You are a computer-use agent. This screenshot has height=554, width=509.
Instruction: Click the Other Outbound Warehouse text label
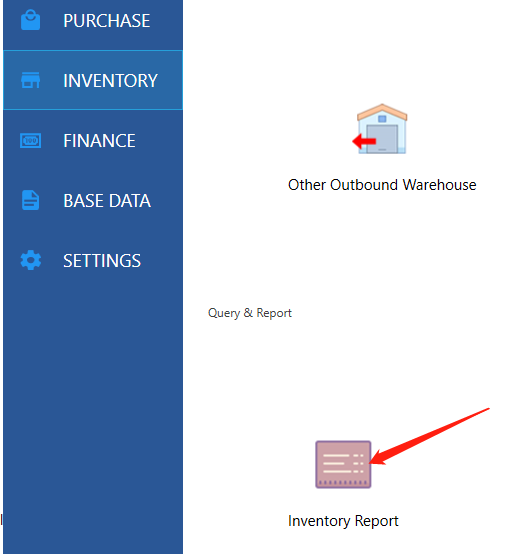382,185
